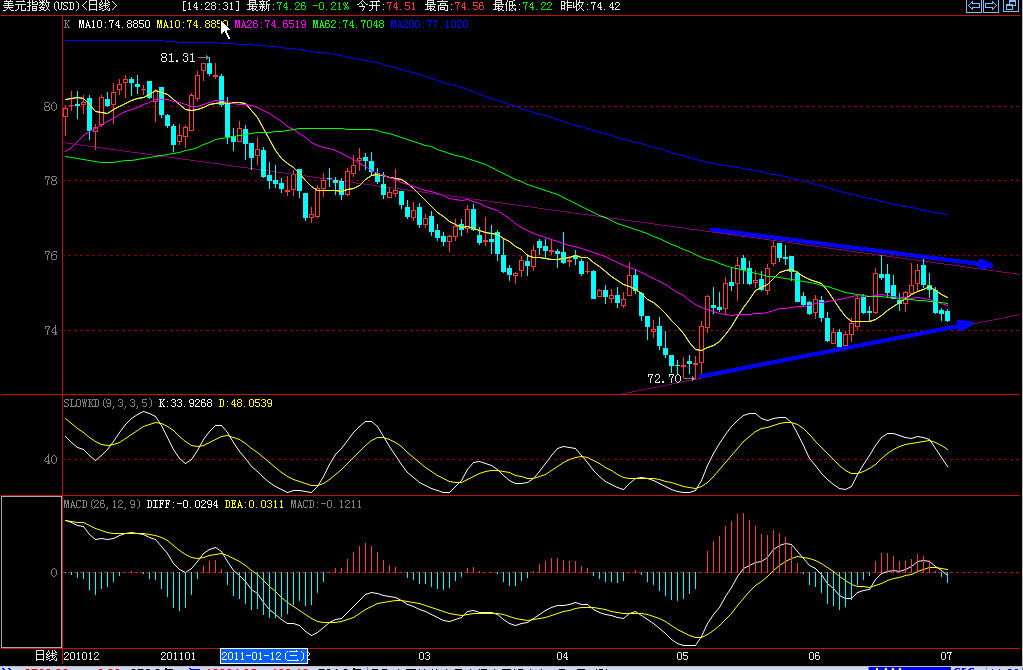Go to the previous chart with the left arrow icon

(973, 6)
